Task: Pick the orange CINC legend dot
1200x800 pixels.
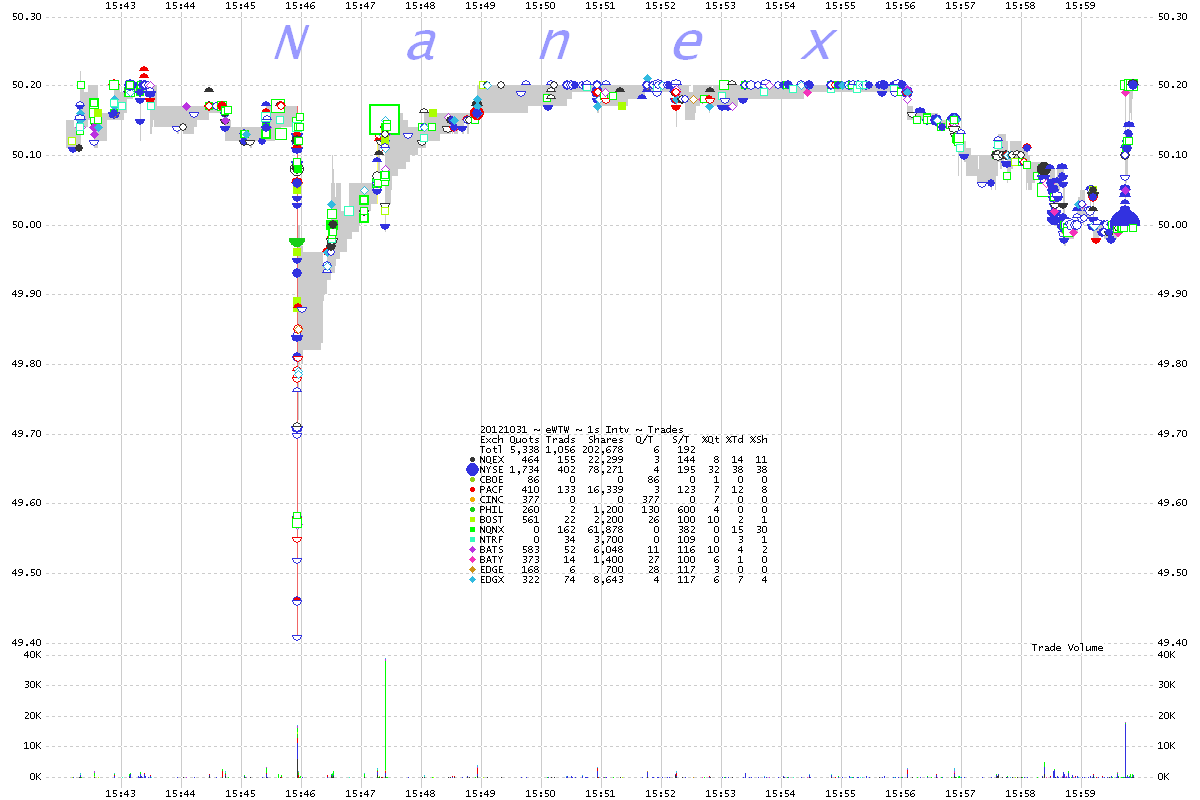Action: (x=473, y=499)
